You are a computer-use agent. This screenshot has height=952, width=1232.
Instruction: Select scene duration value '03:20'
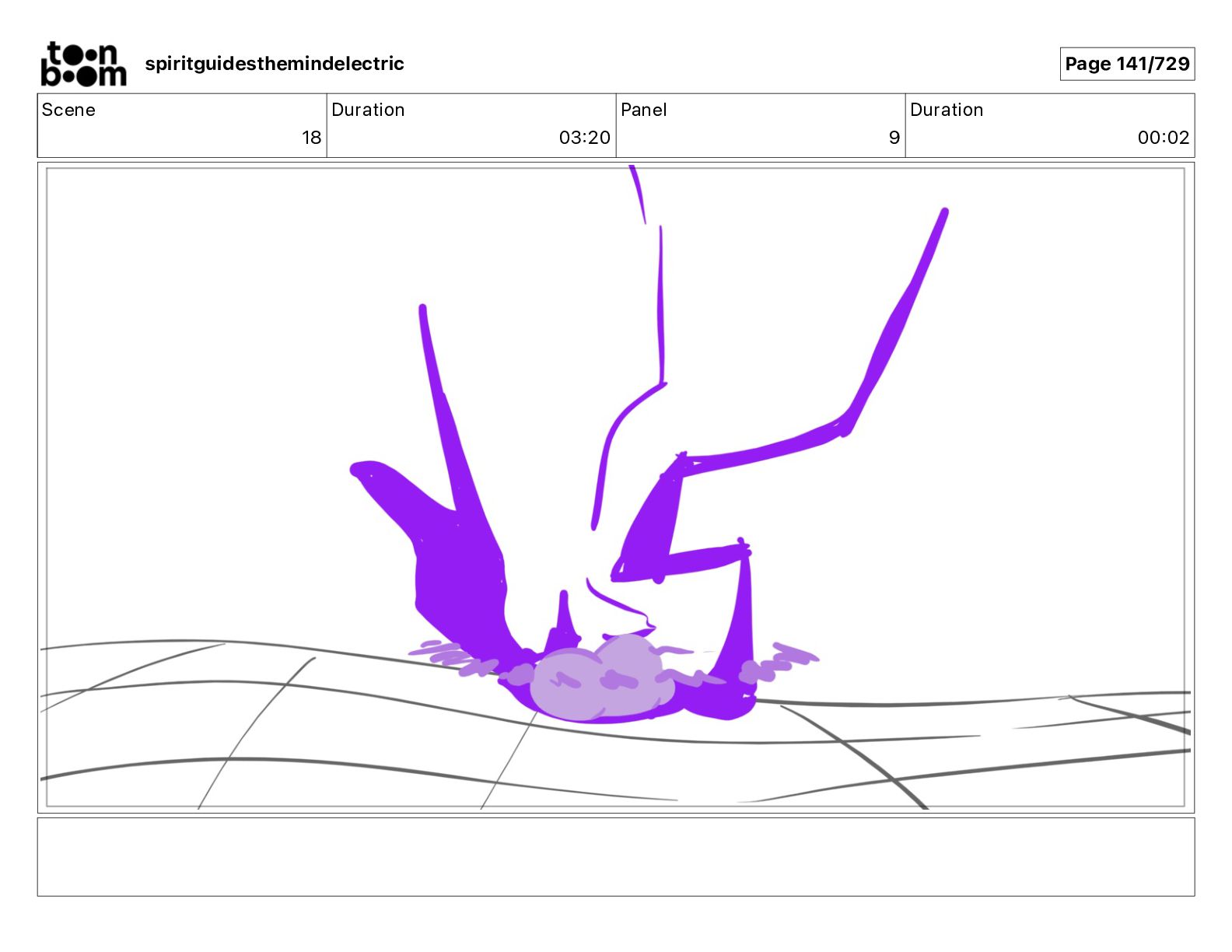[x=584, y=138]
